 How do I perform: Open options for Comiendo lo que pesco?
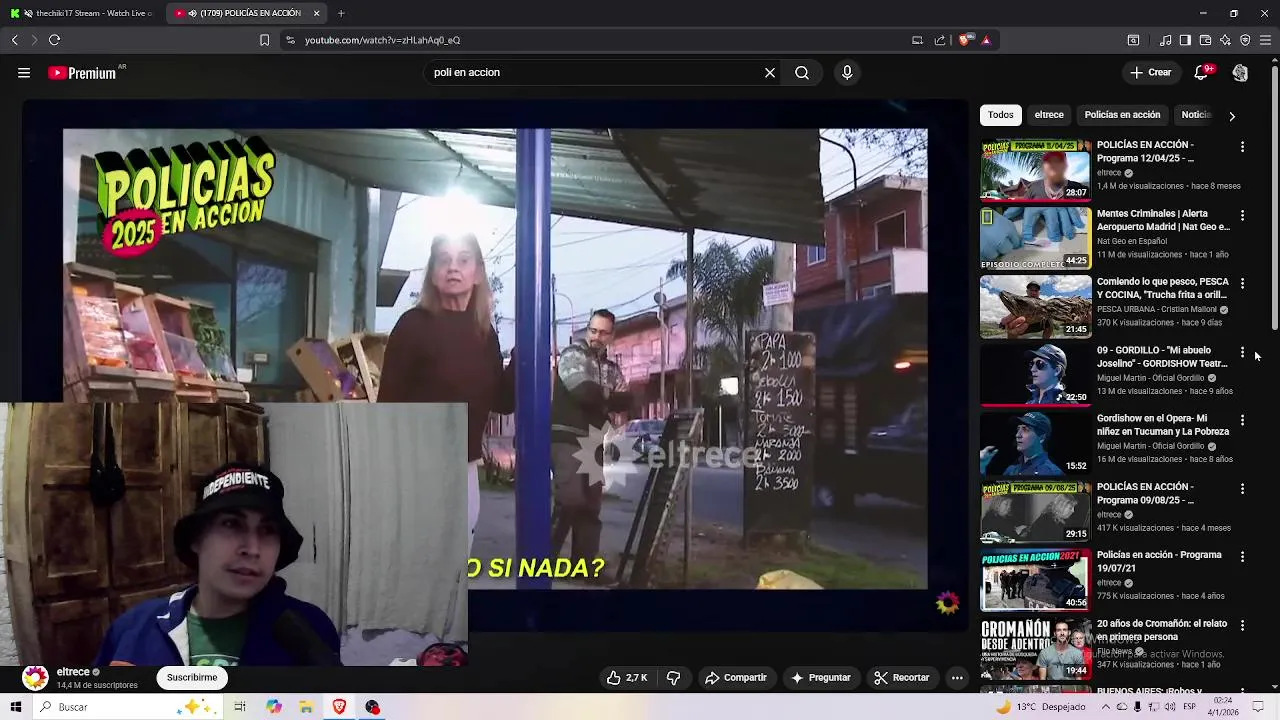(1242, 284)
